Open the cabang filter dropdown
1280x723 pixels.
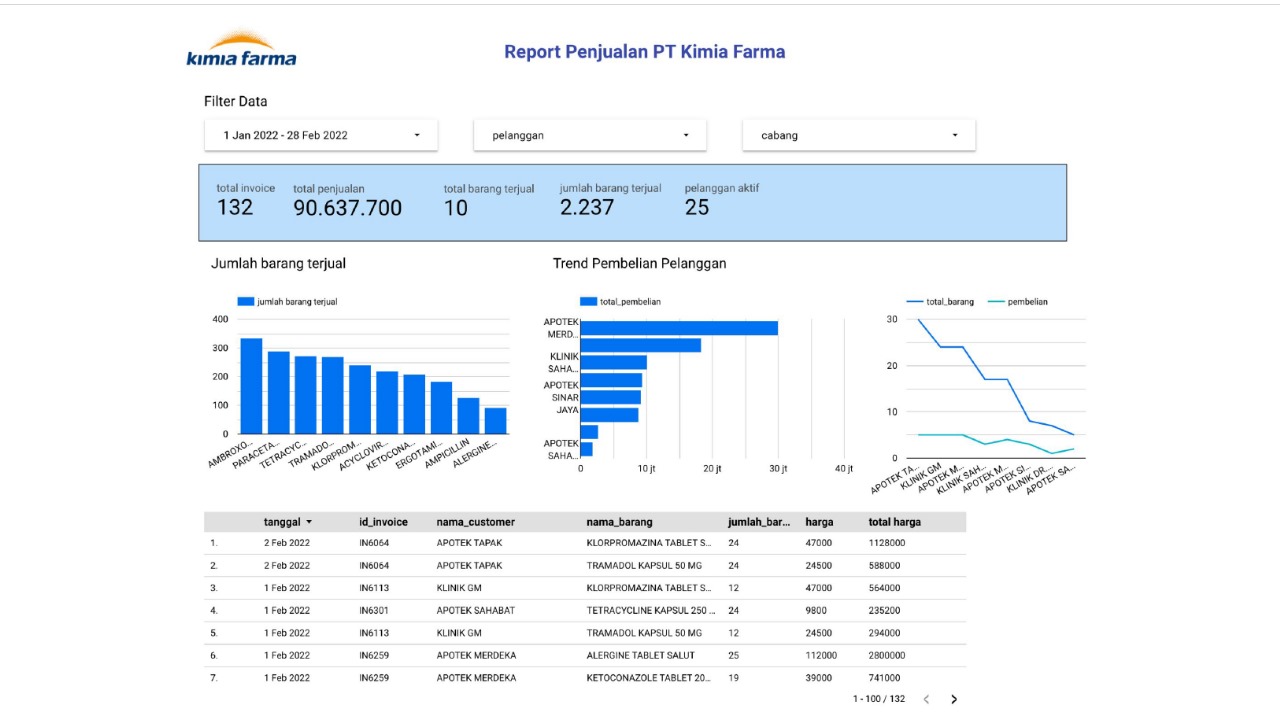859,135
